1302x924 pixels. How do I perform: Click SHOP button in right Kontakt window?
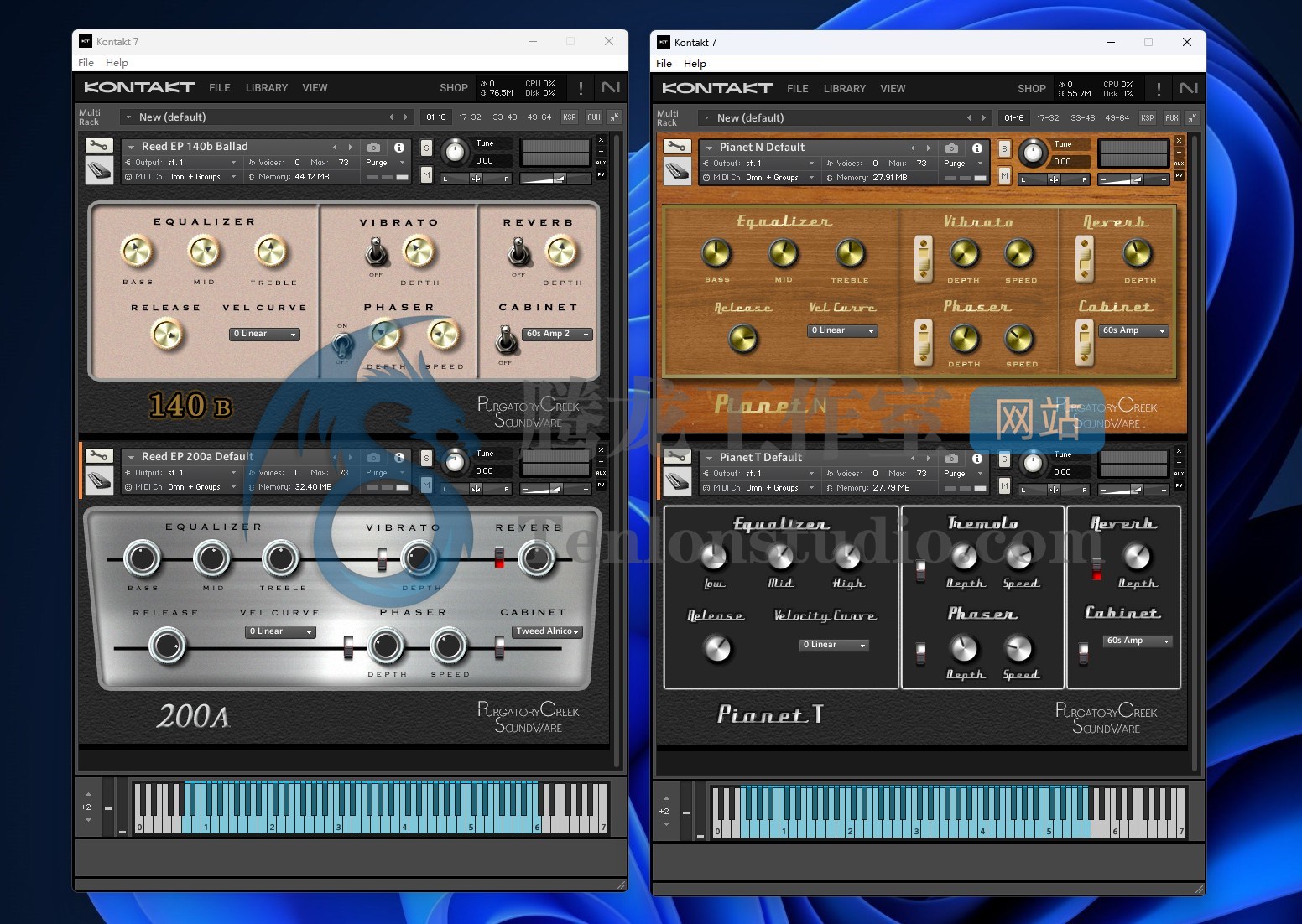pyautogui.click(x=1032, y=88)
